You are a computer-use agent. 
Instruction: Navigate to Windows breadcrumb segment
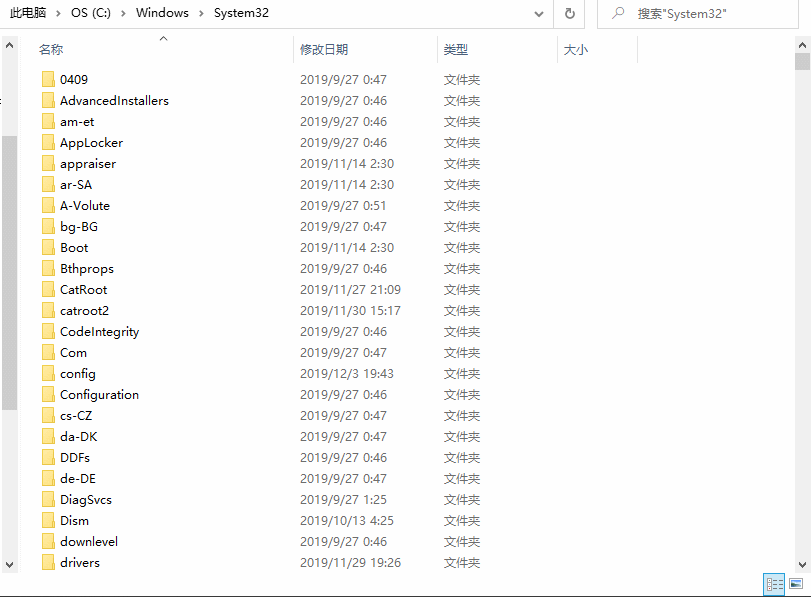(162, 13)
